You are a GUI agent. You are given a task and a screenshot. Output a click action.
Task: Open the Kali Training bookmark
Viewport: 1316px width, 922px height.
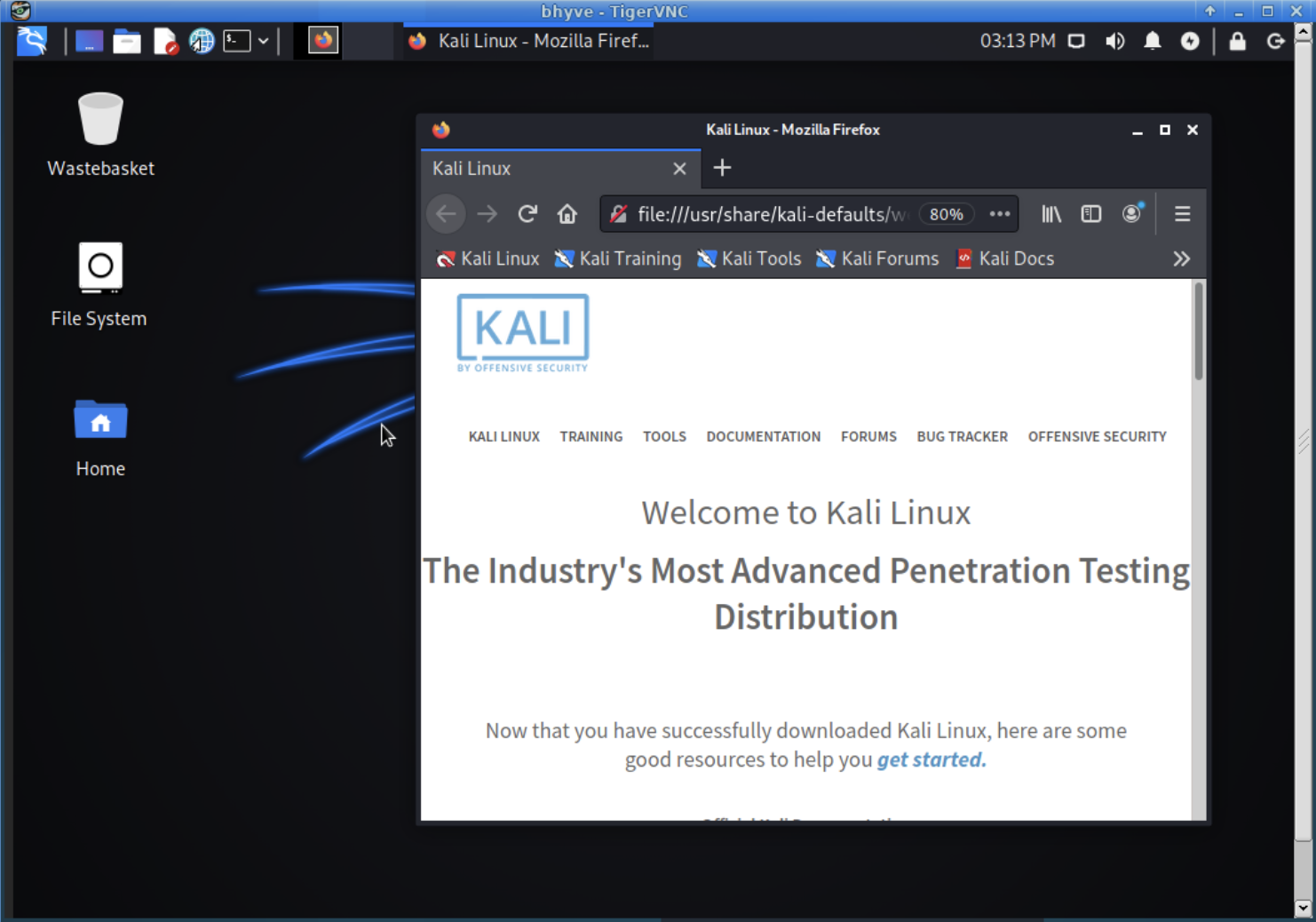[x=618, y=258]
